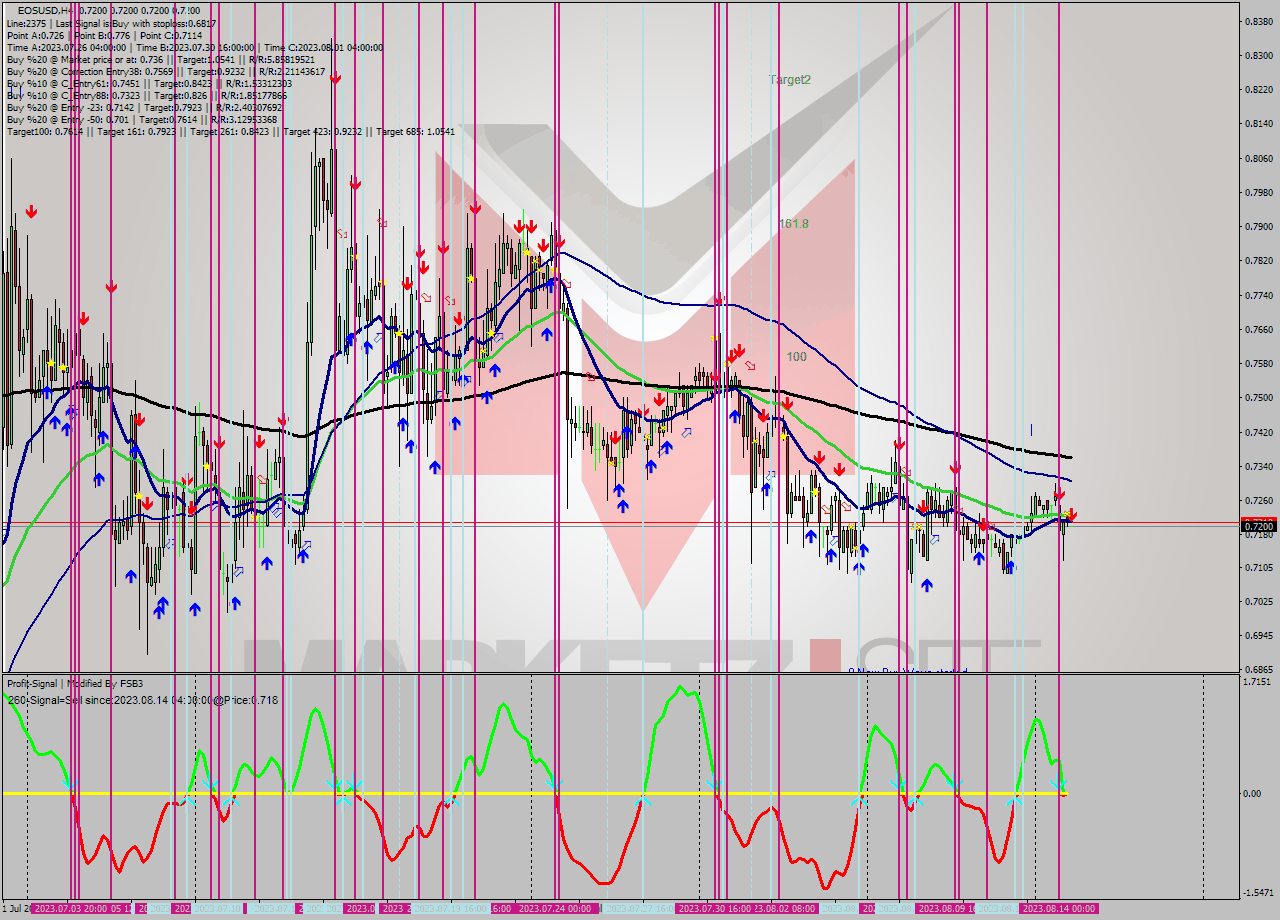Click 0.7420 on the price axis
Viewport: 1280px width, 920px height.
[x=1257, y=432]
